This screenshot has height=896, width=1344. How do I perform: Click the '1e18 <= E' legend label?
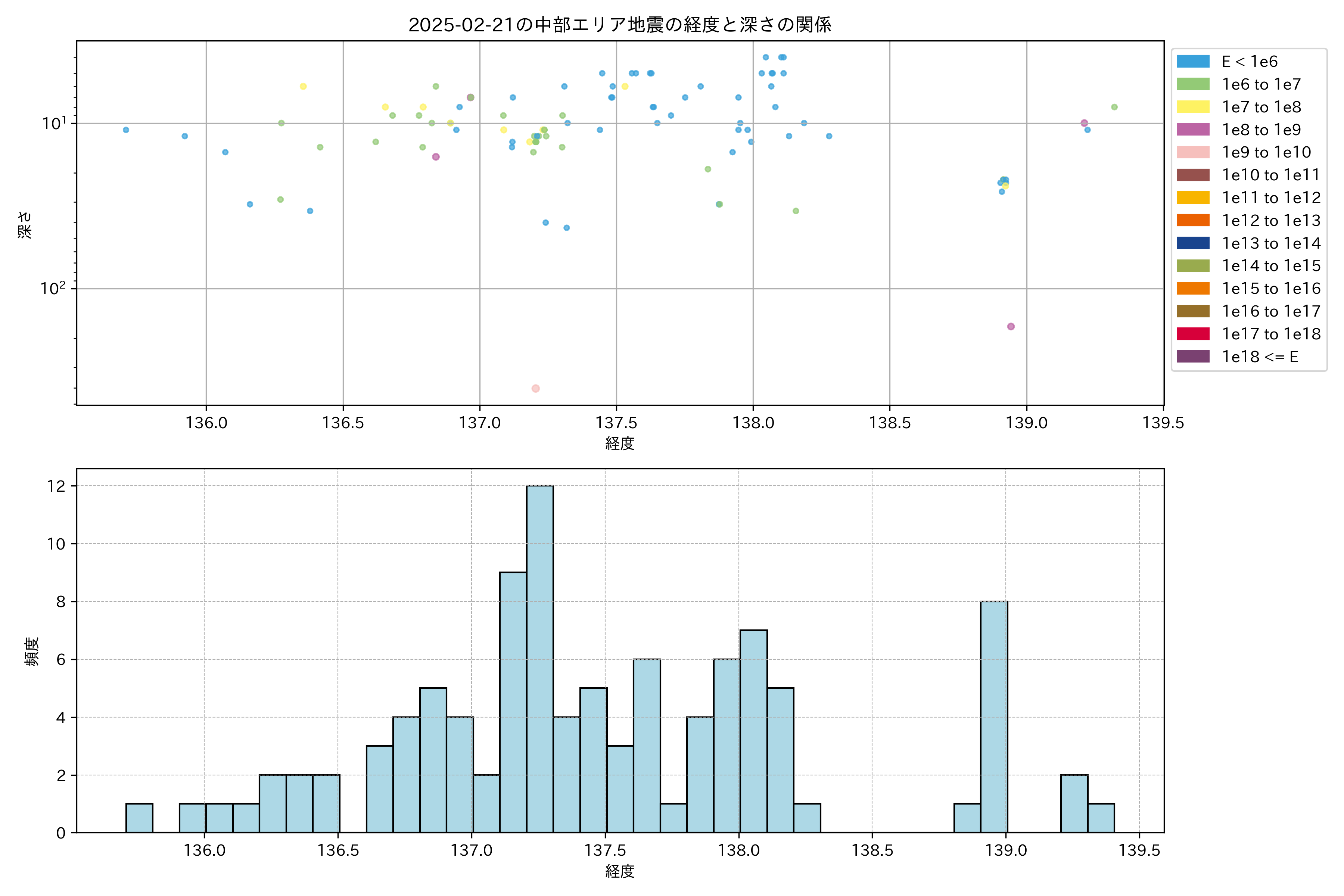1259,357
